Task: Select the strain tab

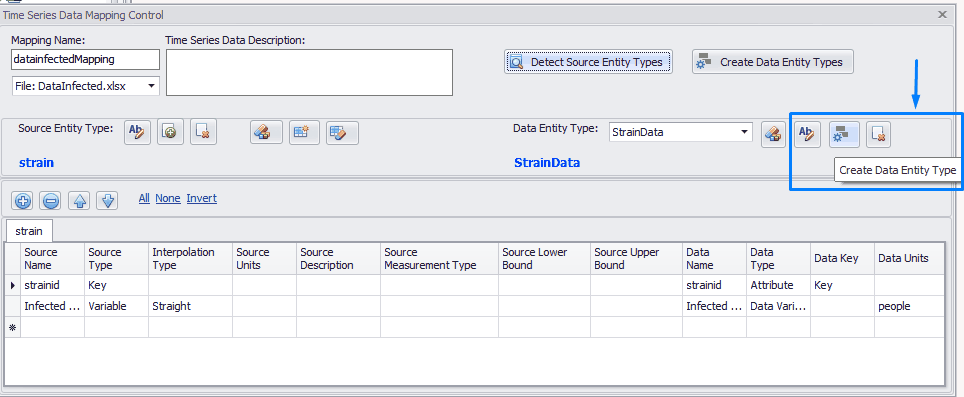Action: pos(29,231)
